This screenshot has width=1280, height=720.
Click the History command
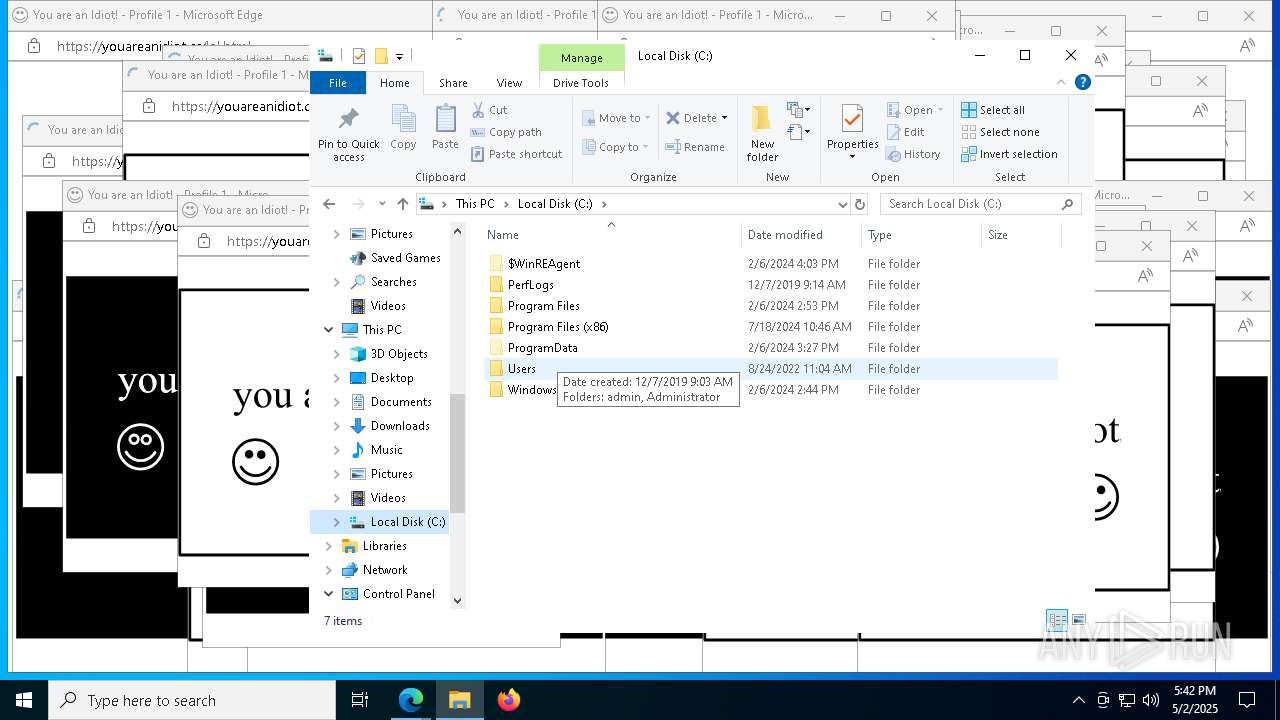(x=913, y=154)
